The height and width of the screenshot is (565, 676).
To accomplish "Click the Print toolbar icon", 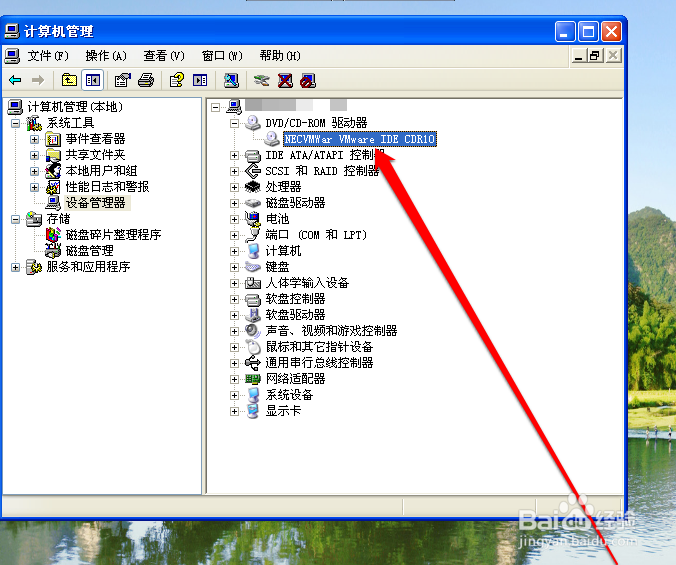I will coord(146,80).
